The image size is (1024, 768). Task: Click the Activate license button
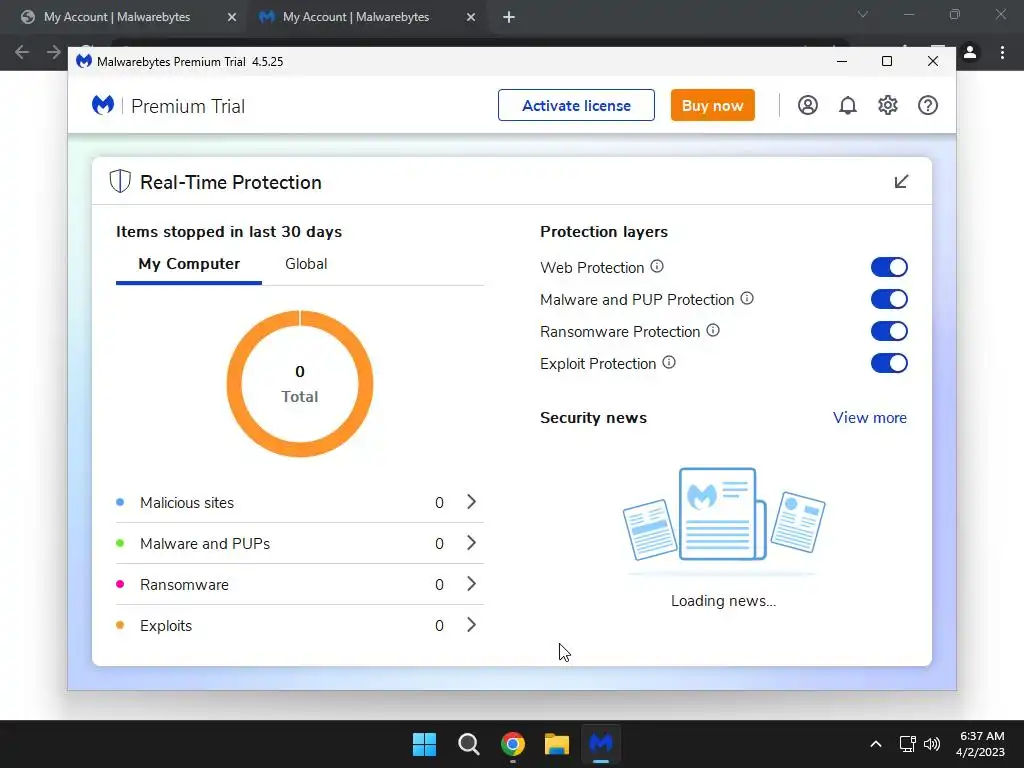point(576,105)
